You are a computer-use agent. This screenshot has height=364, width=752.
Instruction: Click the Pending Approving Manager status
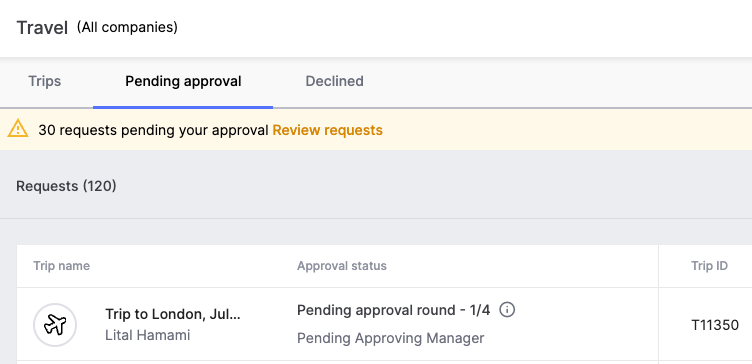tap(390, 338)
